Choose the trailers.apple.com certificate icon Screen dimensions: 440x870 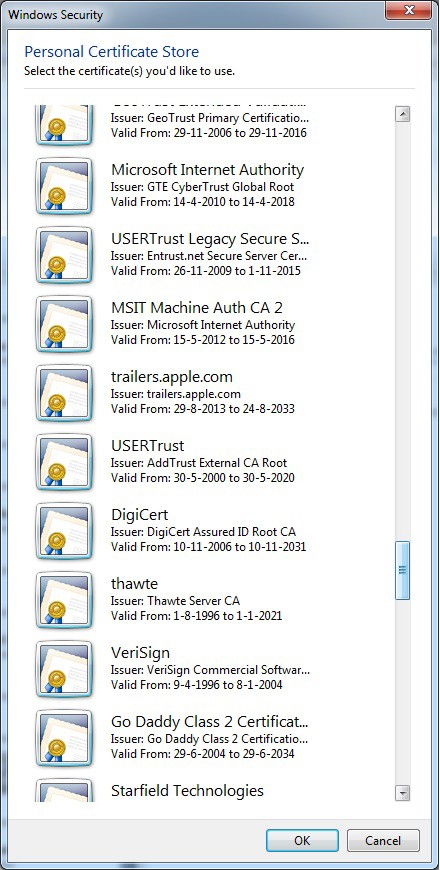click(x=64, y=393)
